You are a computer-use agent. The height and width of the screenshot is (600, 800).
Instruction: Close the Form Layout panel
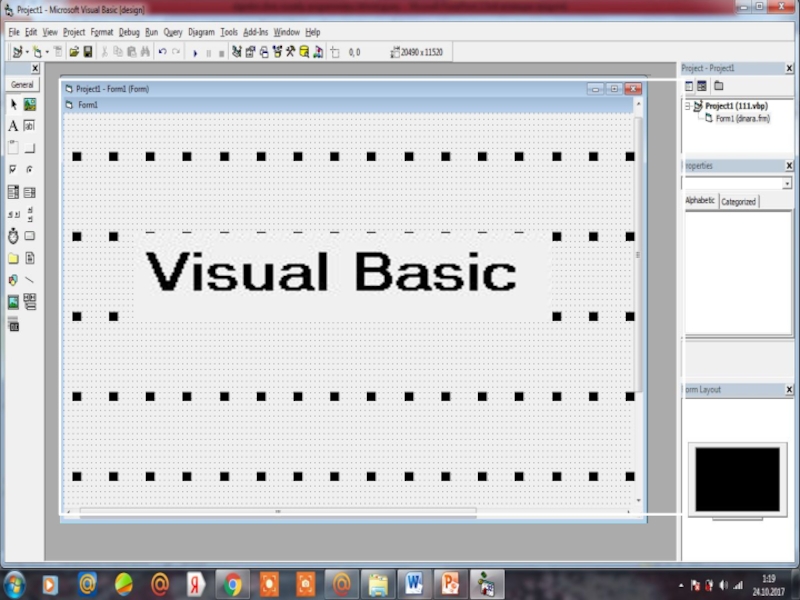pyautogui.click(x=789, y=390)
